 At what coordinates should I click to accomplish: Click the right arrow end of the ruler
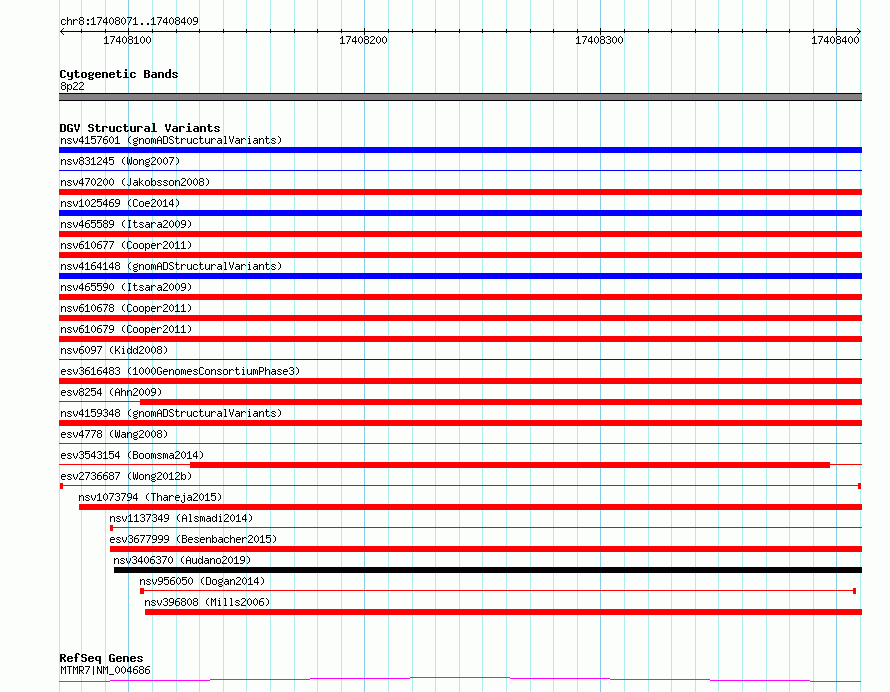pos(859,32)
